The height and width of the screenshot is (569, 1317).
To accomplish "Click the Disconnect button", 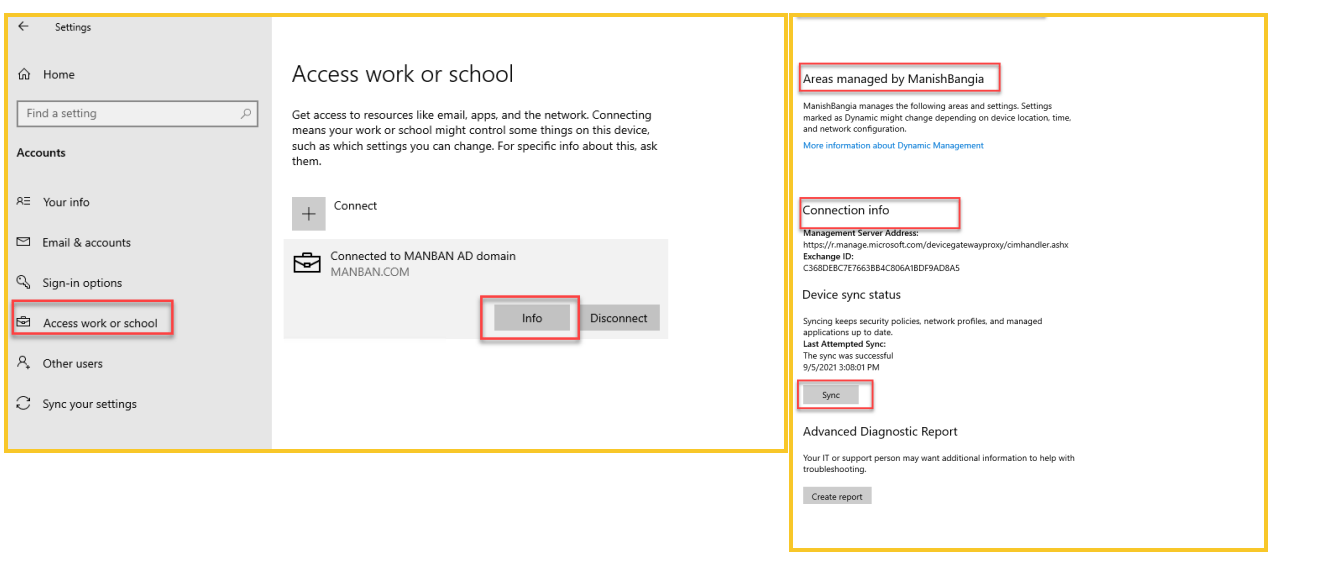I will pyautogui.click(x=619, y=318).
